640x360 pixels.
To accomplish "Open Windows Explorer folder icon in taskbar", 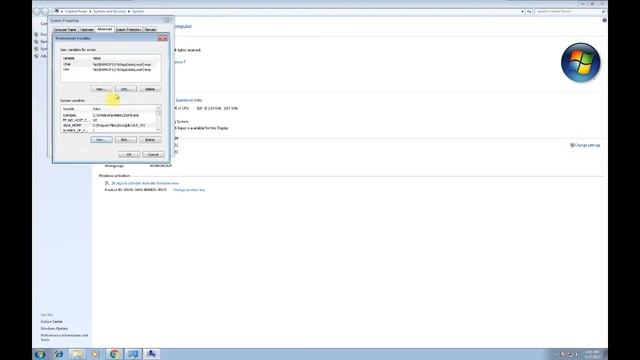I will [77, 354].
